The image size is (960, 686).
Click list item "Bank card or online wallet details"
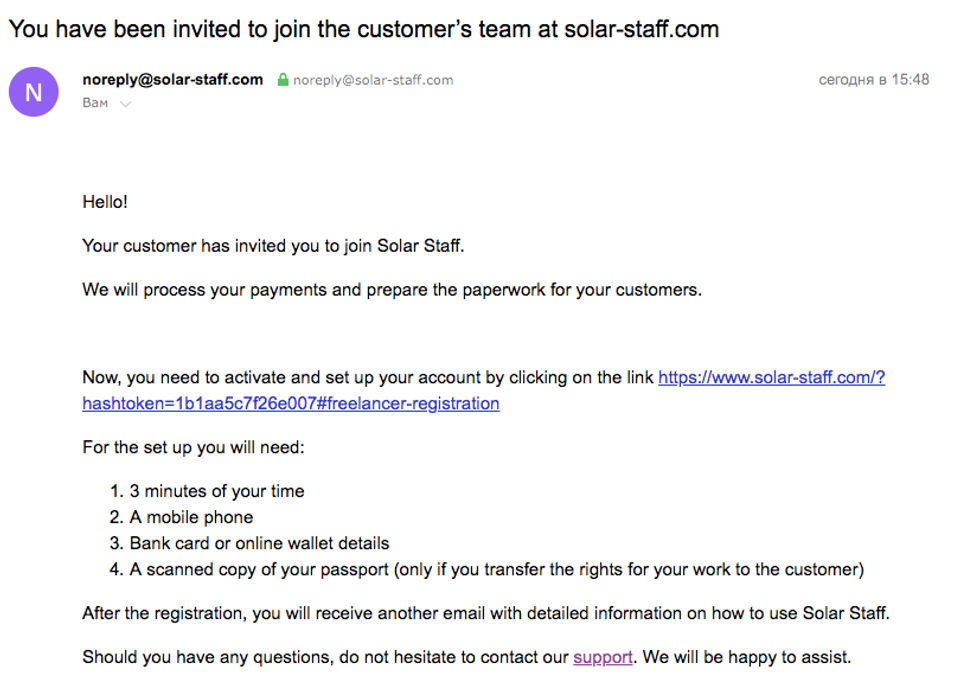(259, 544)
